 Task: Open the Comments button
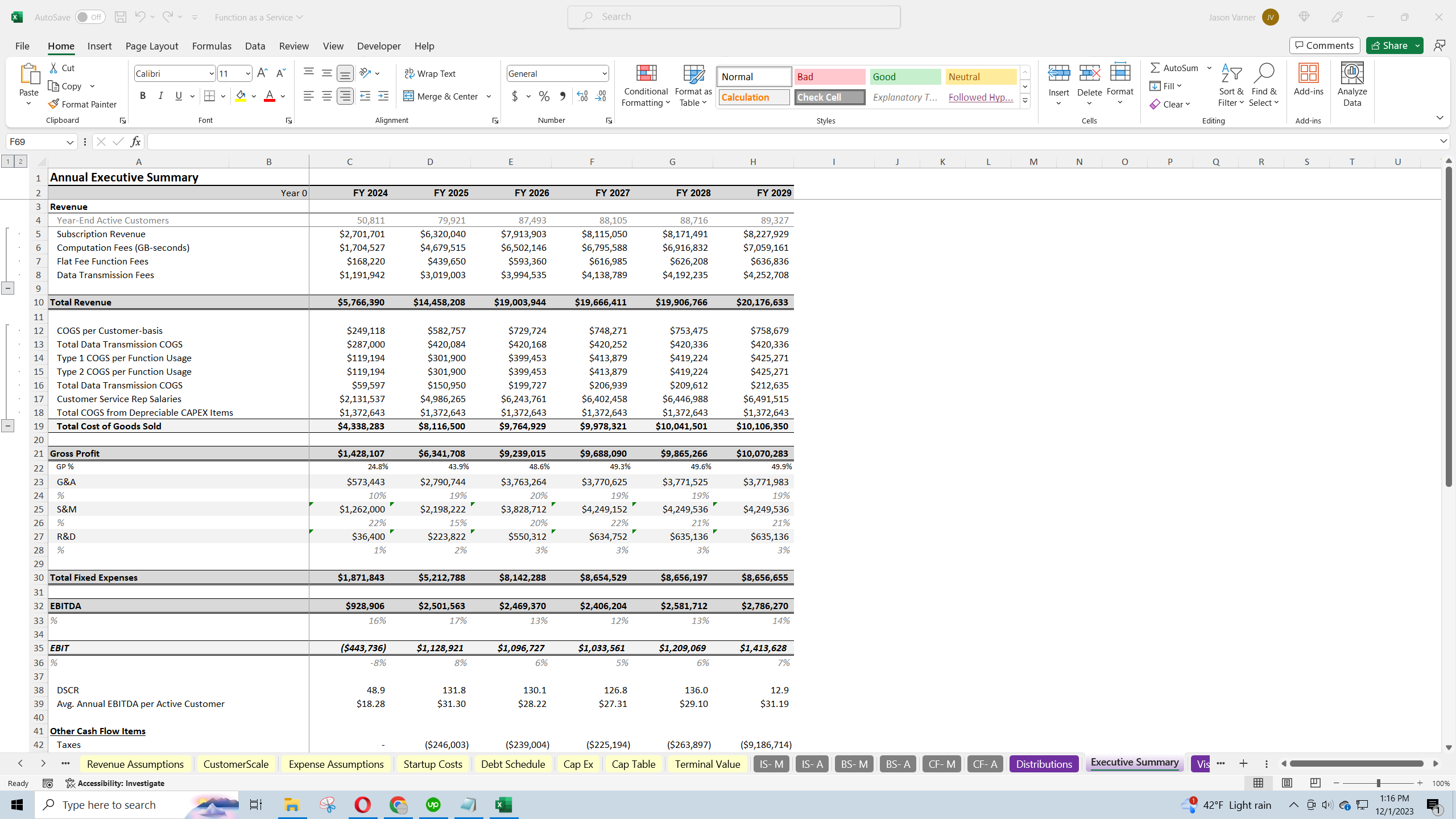1325,45
